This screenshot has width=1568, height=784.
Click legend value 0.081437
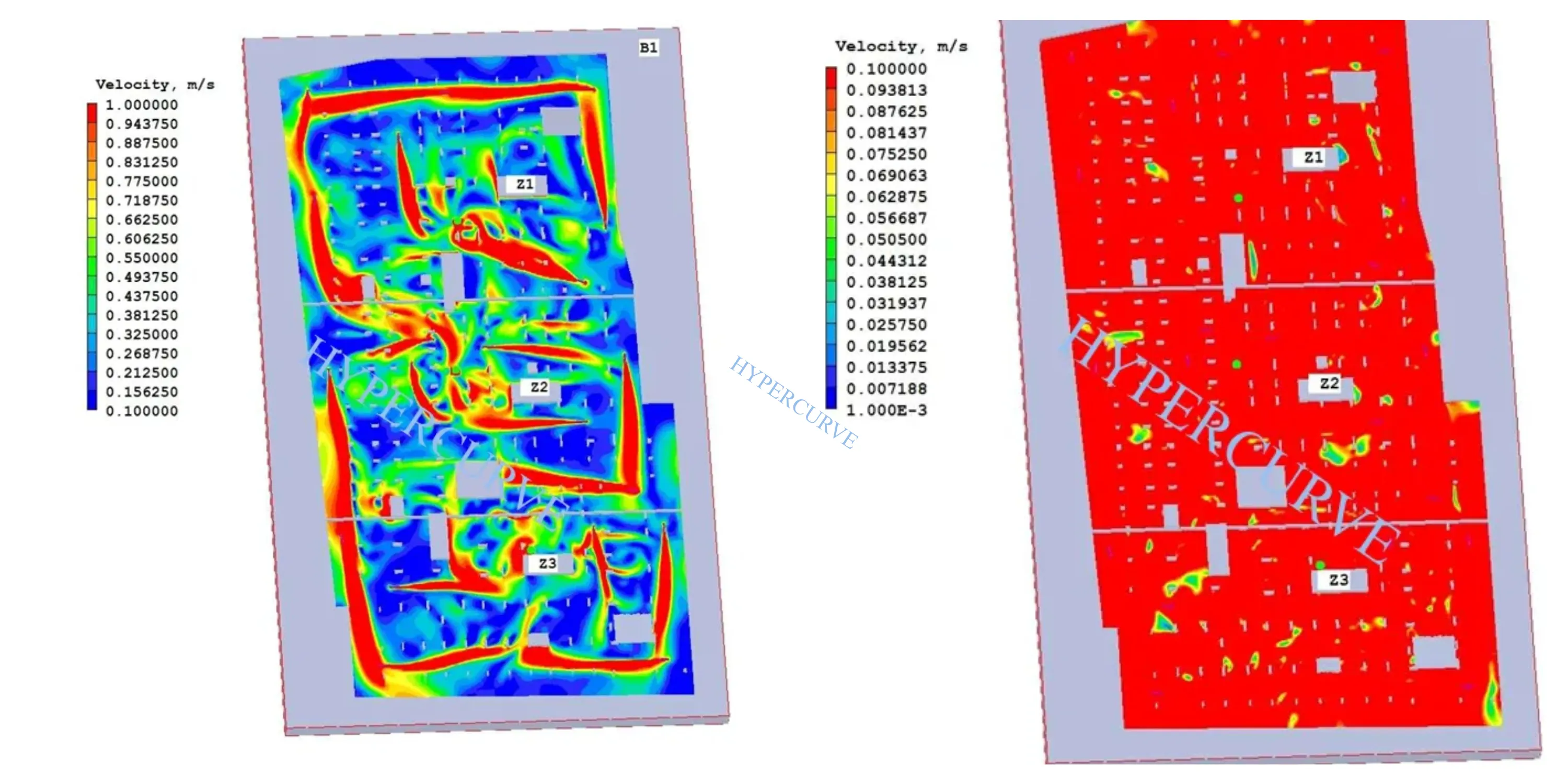coord(886,133)
